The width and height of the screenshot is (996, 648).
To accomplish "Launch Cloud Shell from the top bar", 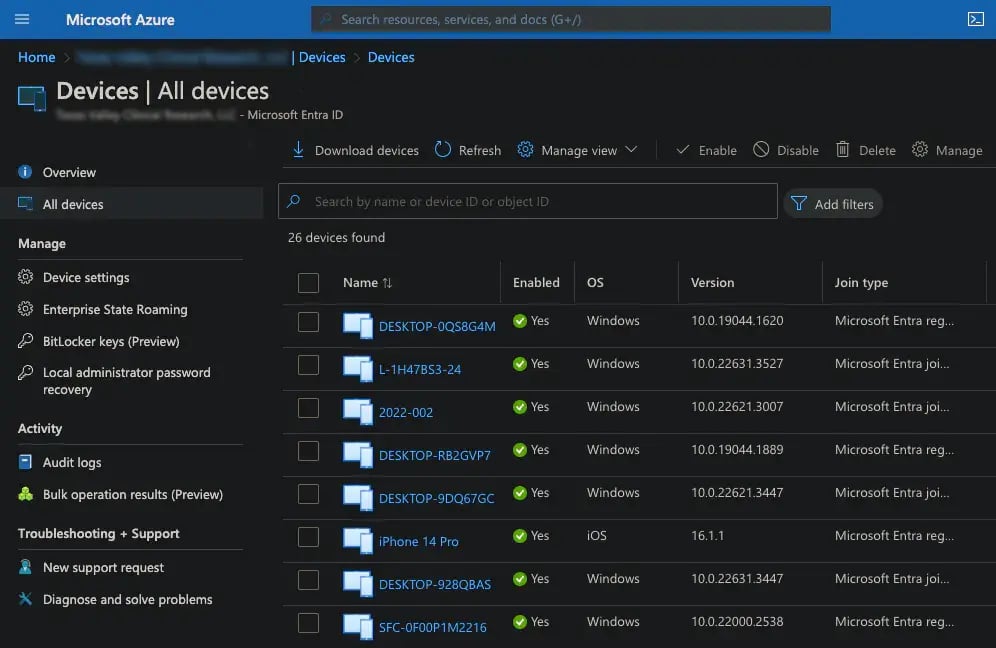I will 976,19.
